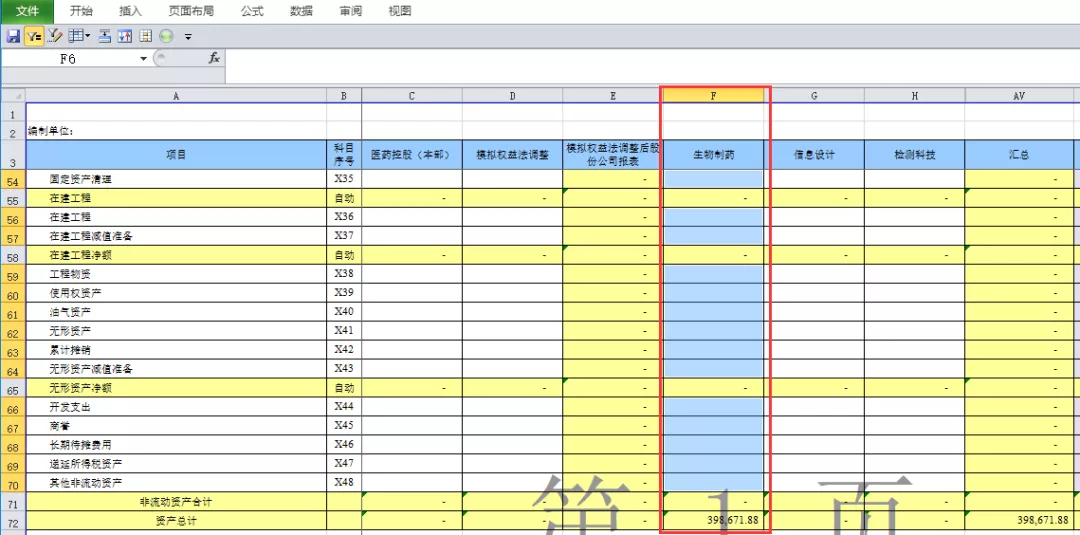Click the grid with orange cells icon
Image resolution: width=1080 pixels, height=535 pixels.
146,36
